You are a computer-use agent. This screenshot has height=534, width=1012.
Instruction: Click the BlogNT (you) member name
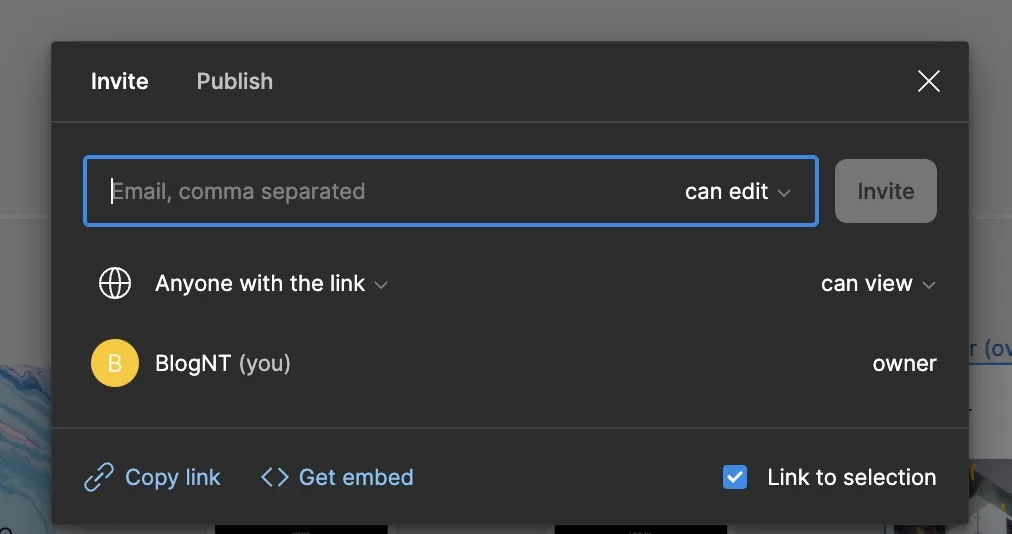coord(223,363)
